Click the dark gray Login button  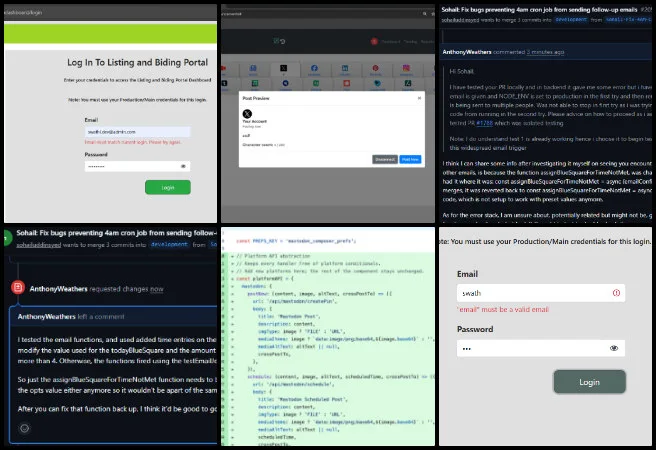[589, 382]
